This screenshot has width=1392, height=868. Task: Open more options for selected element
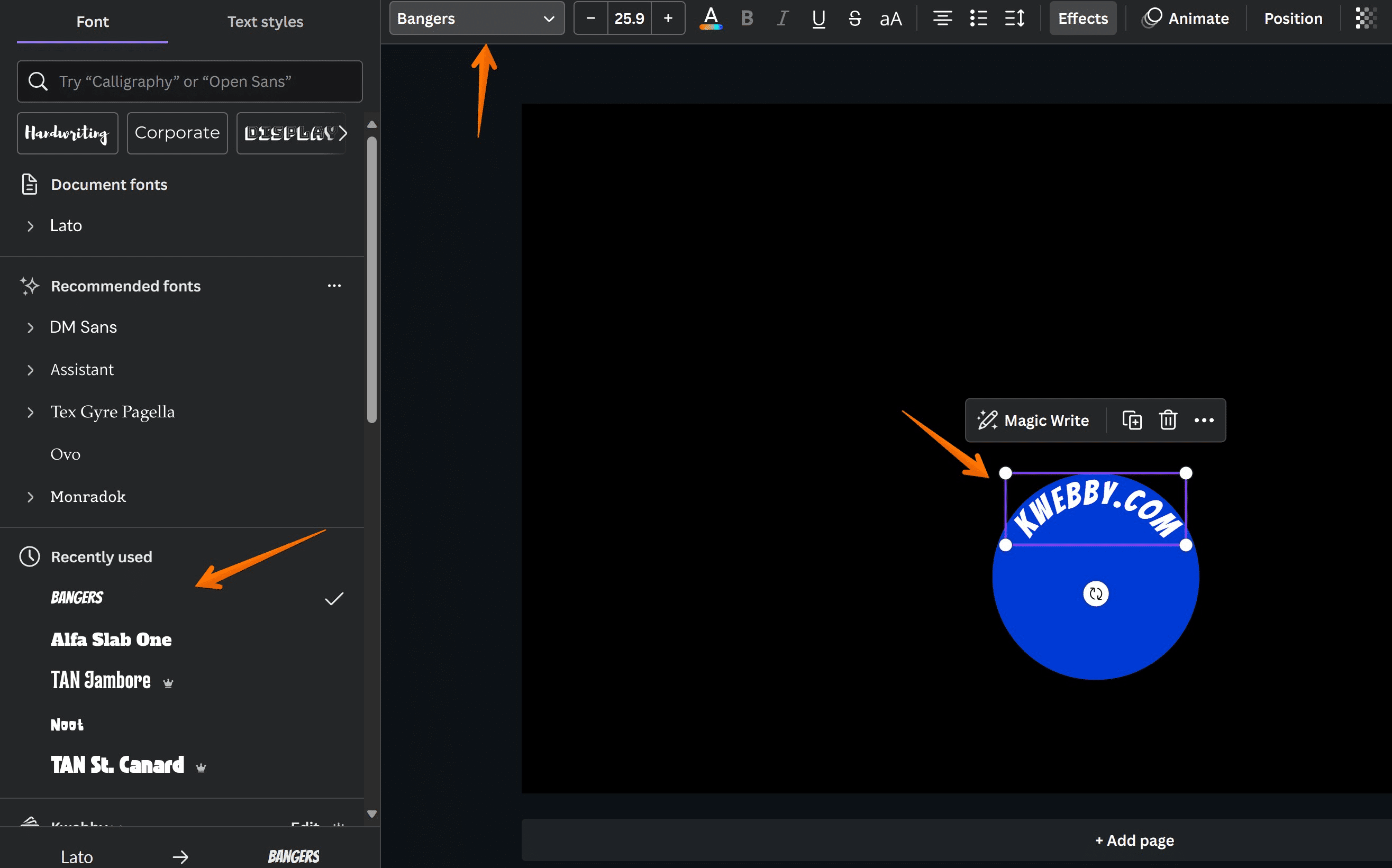click(x=1204, y=421)
